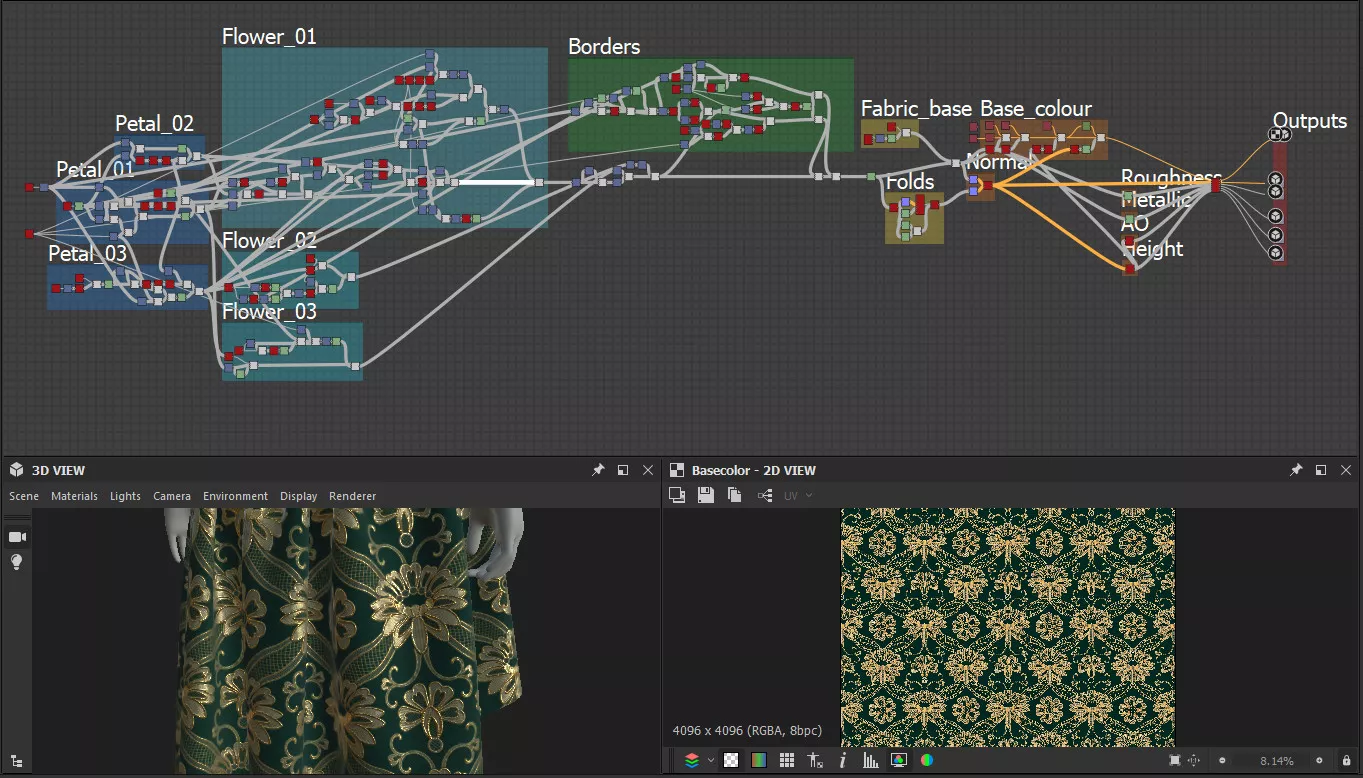Click the light bulb icon in 3D View
Image resolution: width=1363 pixels, height=778 pixels.
pyautogui.click(x=17, y=562)
